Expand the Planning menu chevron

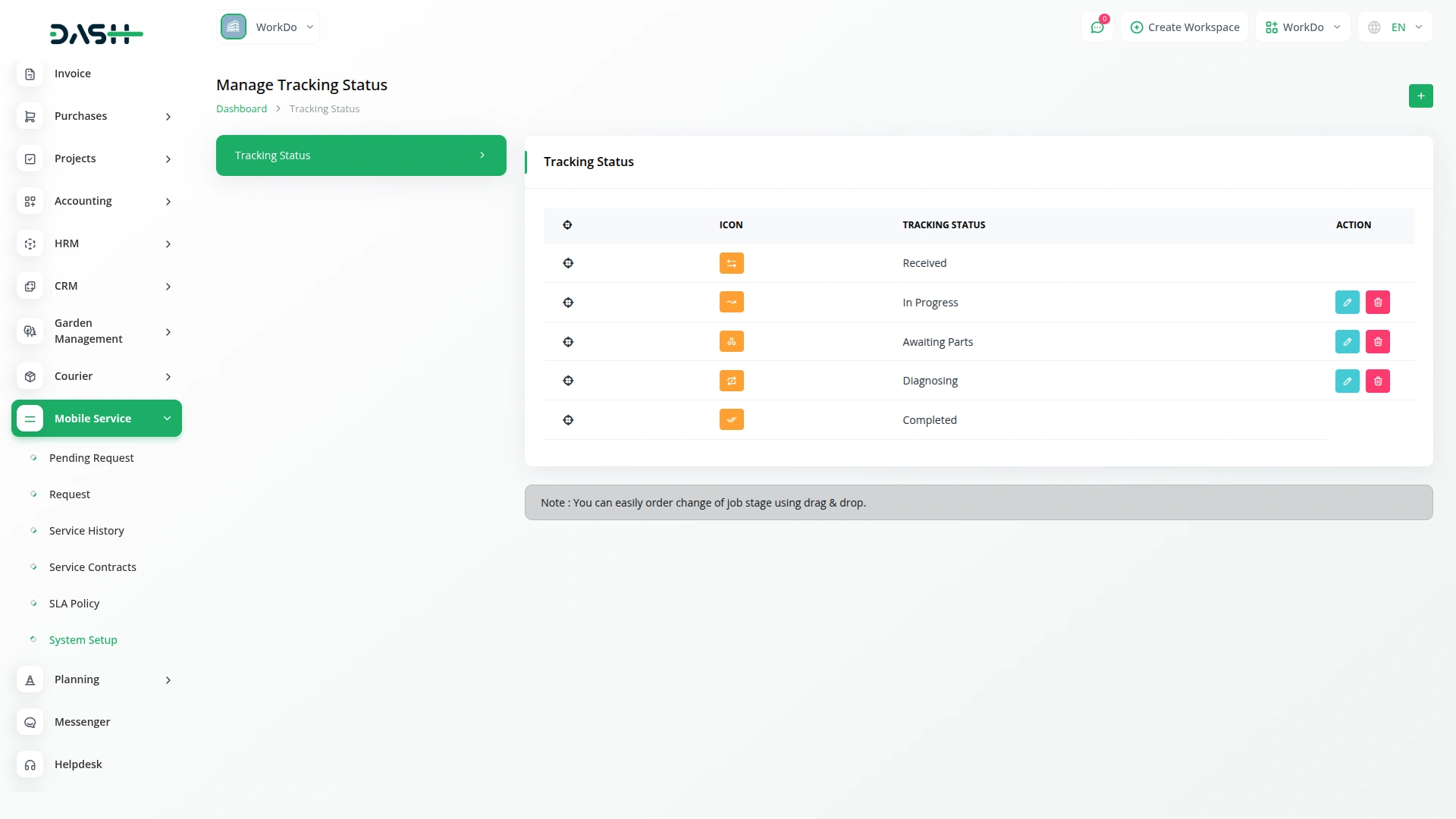click(x=168, y=680)
